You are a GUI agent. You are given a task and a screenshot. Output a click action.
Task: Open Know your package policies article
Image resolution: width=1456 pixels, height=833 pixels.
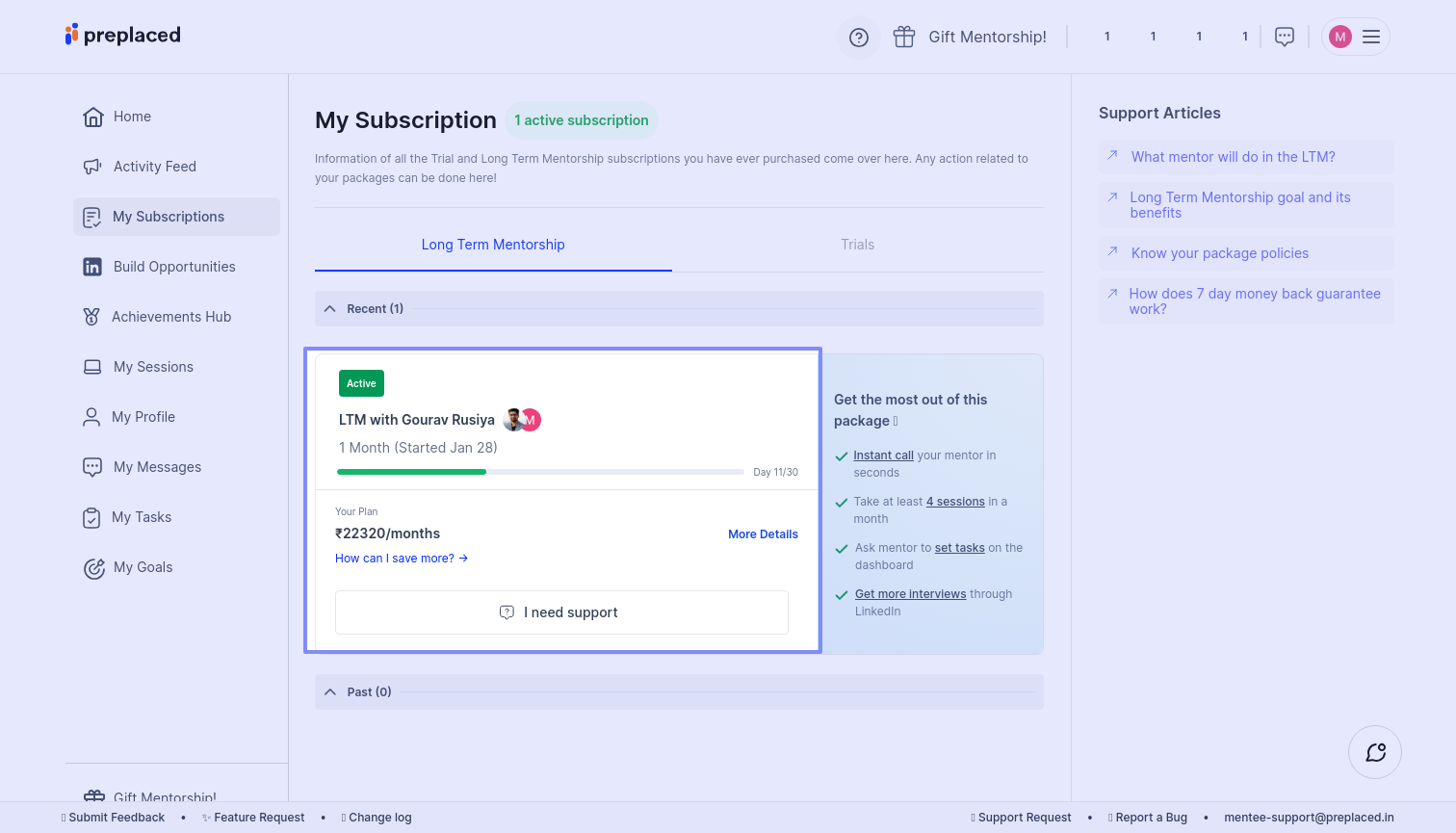[1219, 253]
